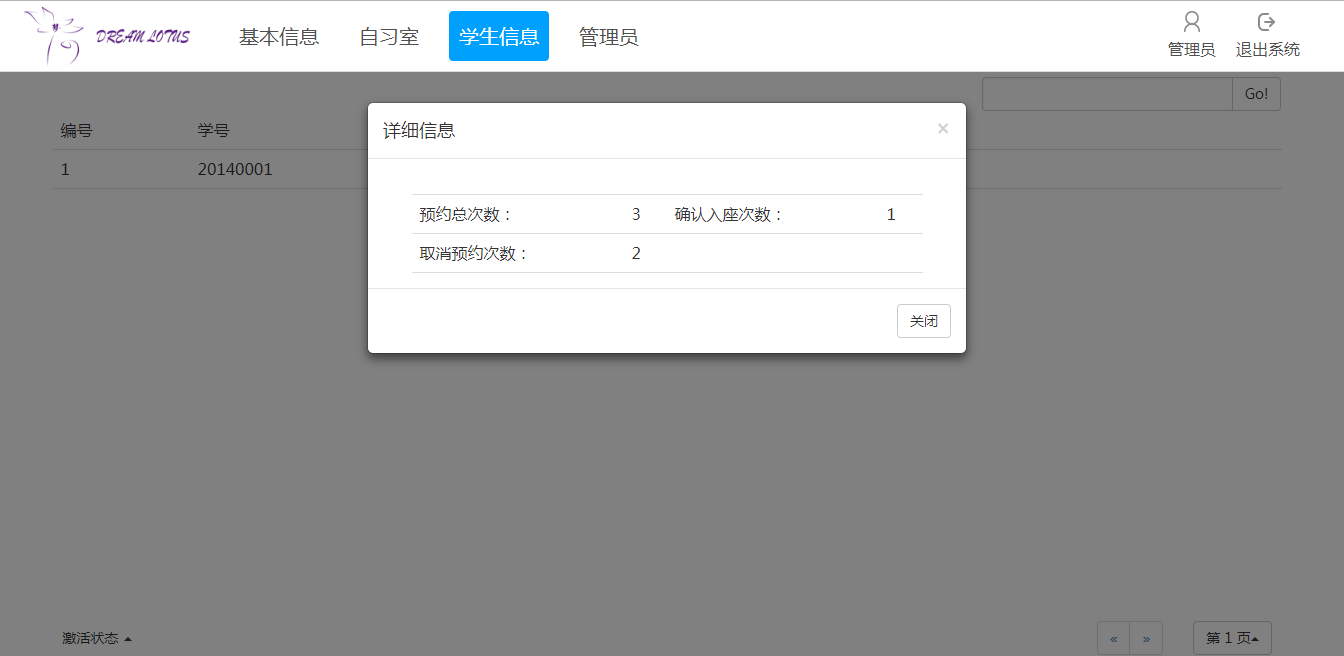The height and width of the screenshot is (656, 1344).
Task: Click the value 1 for 确认入座次数
Action: pos(891,214)
